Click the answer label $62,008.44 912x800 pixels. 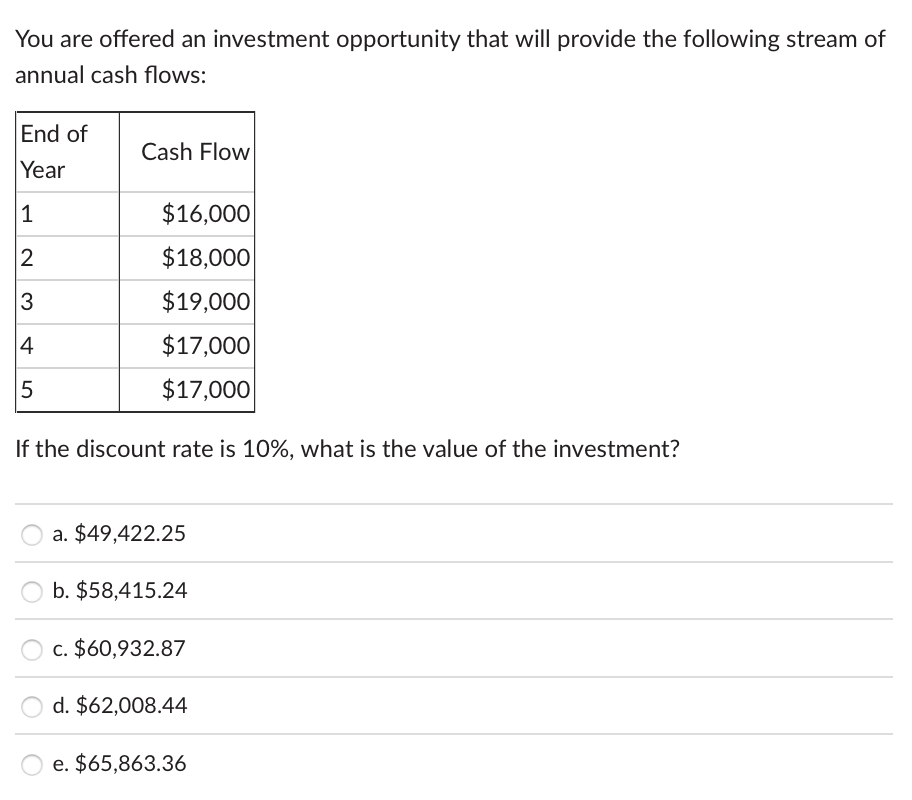click(x=120, y=706)
